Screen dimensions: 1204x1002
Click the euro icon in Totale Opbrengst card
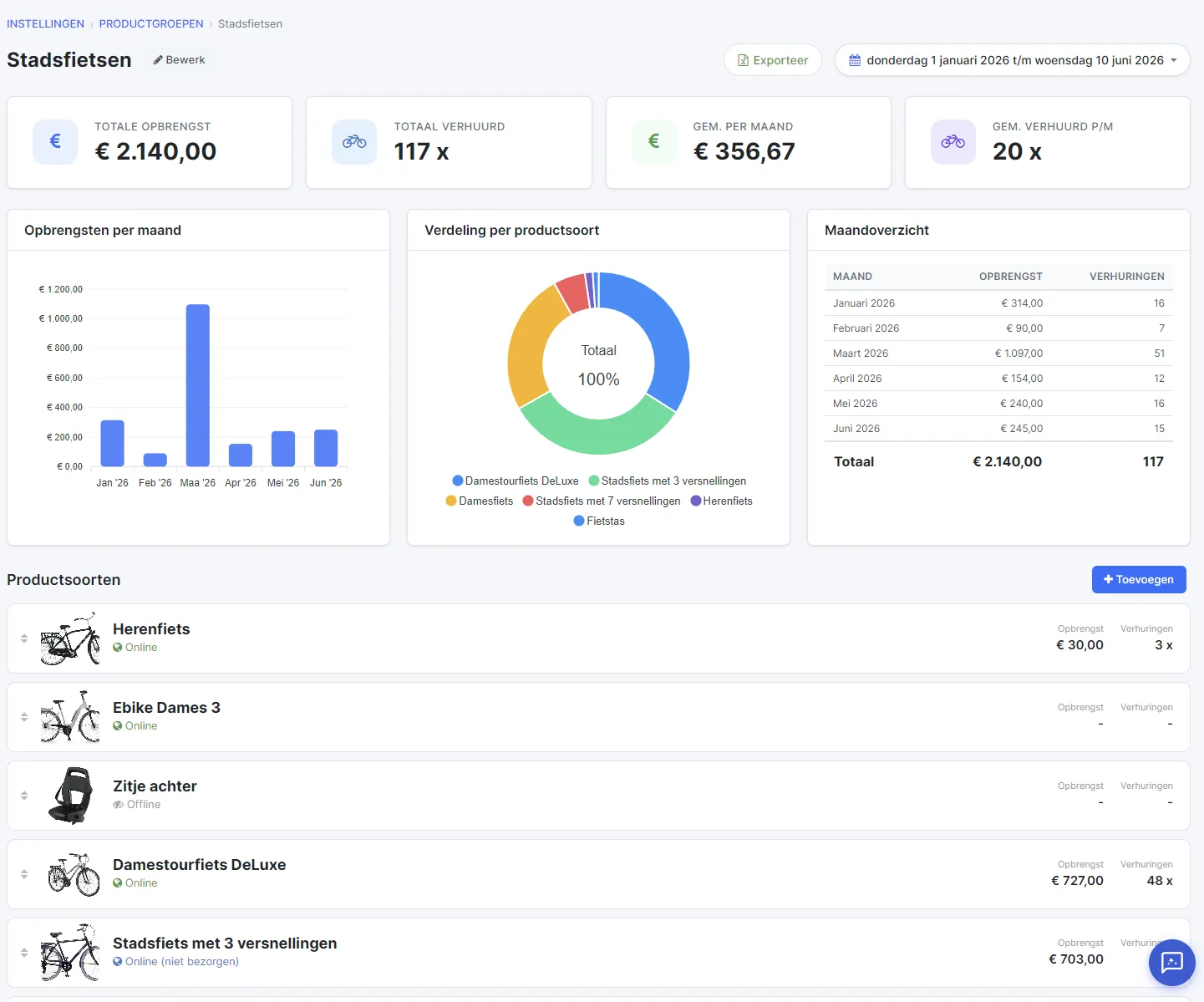[55, 141]
